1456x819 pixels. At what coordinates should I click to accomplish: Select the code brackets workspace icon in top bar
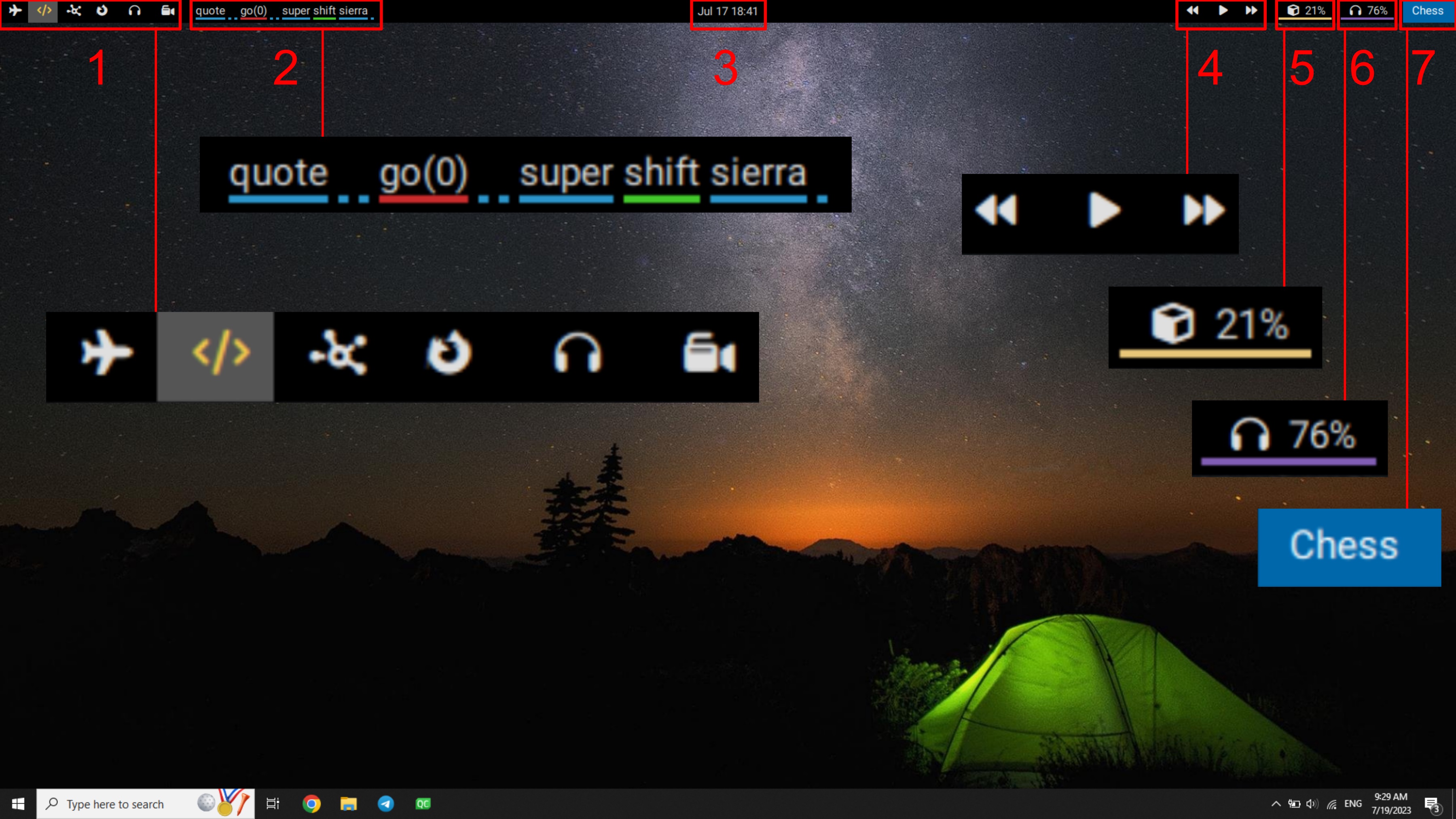[44, 11]
